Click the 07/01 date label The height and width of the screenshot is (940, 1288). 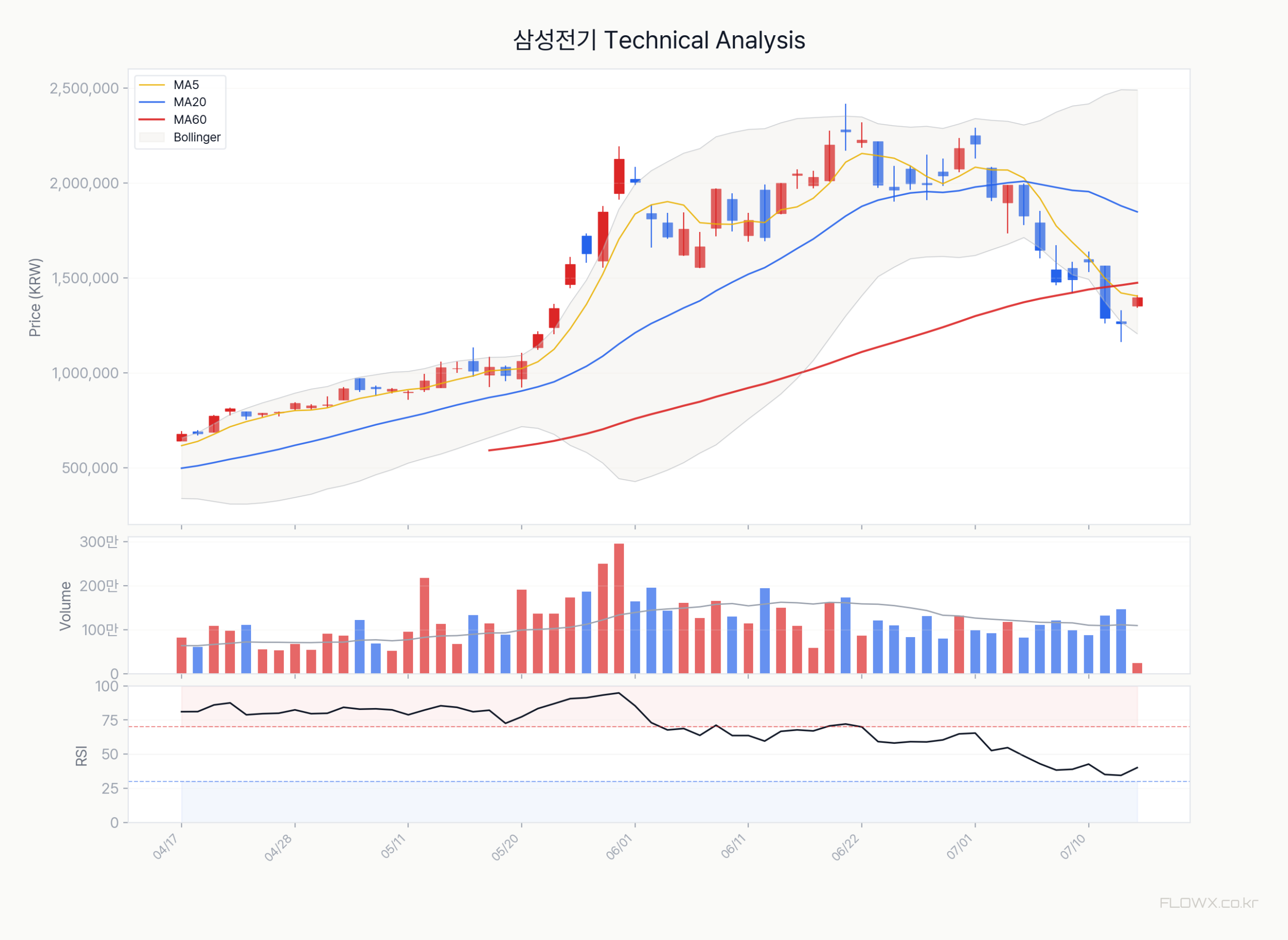click(960, 847)
